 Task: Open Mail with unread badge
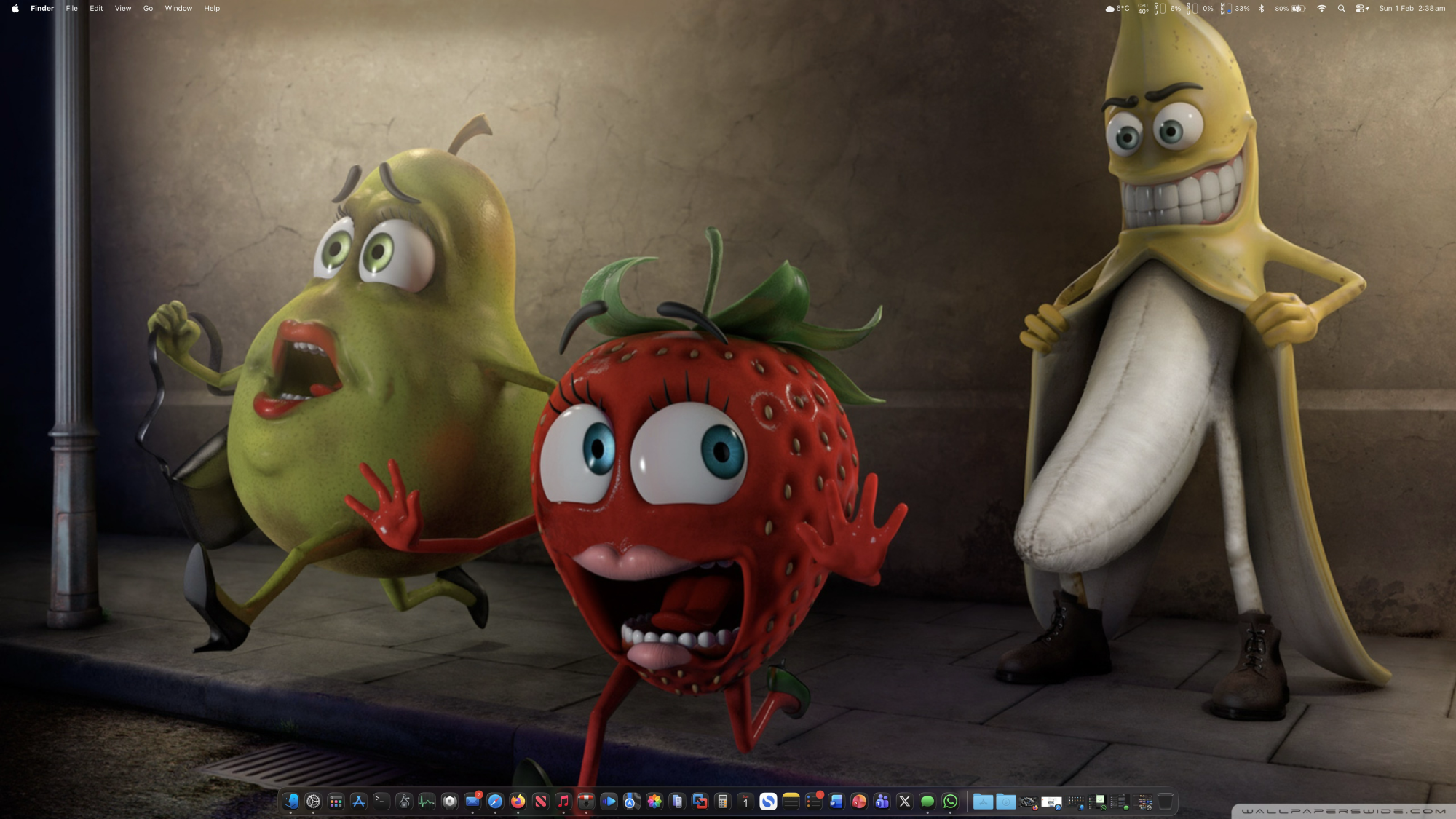472,802
